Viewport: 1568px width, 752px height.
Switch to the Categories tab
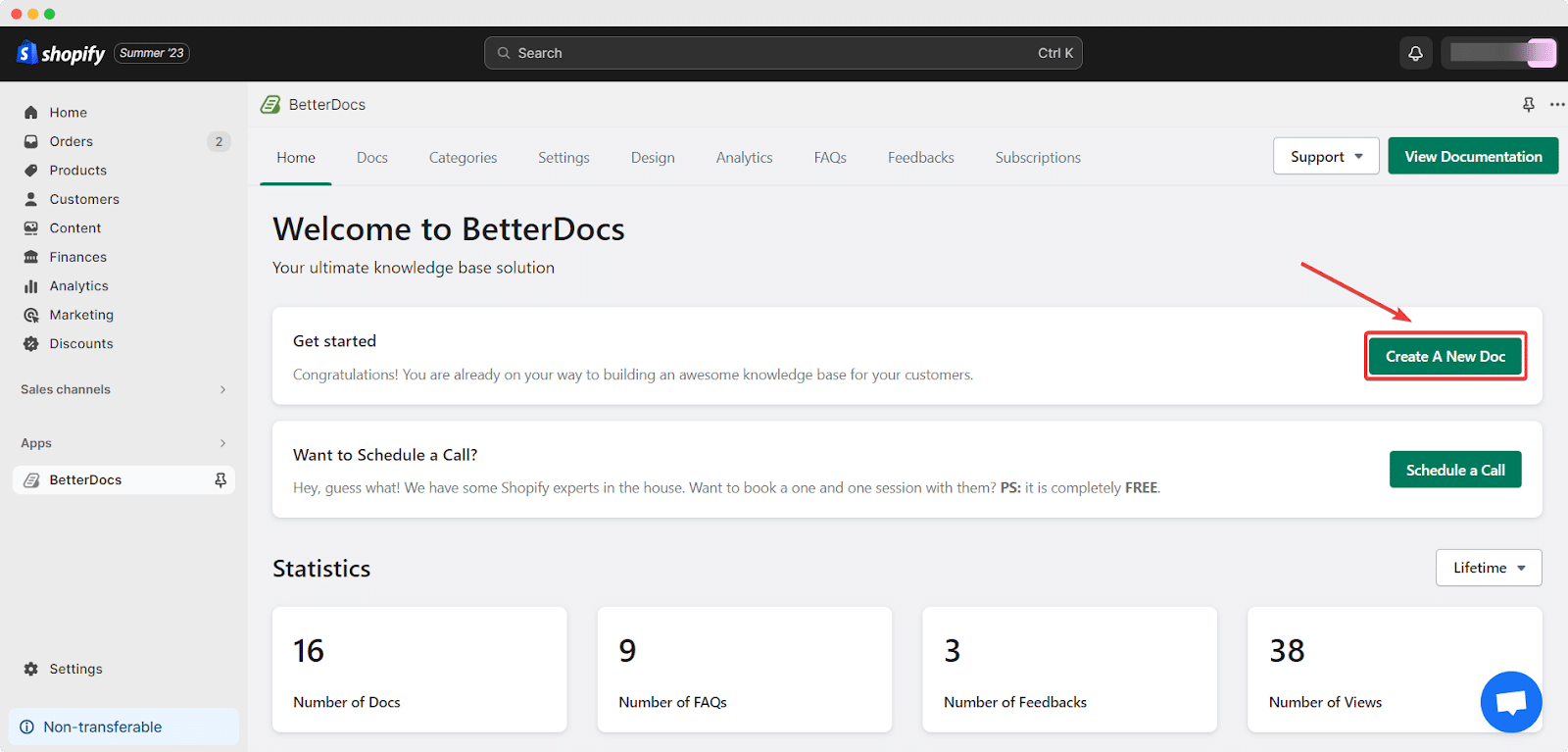tap(463, 158)
